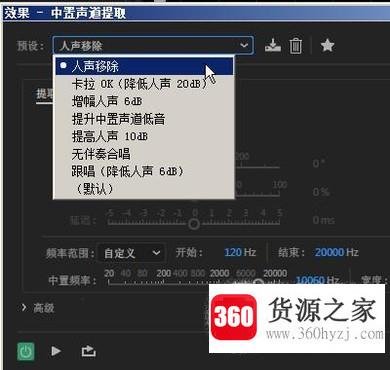Select 提升中置声道低音 preset
Image resolution: width=390 pixels, height=370 pixels.
pos(144,119)
